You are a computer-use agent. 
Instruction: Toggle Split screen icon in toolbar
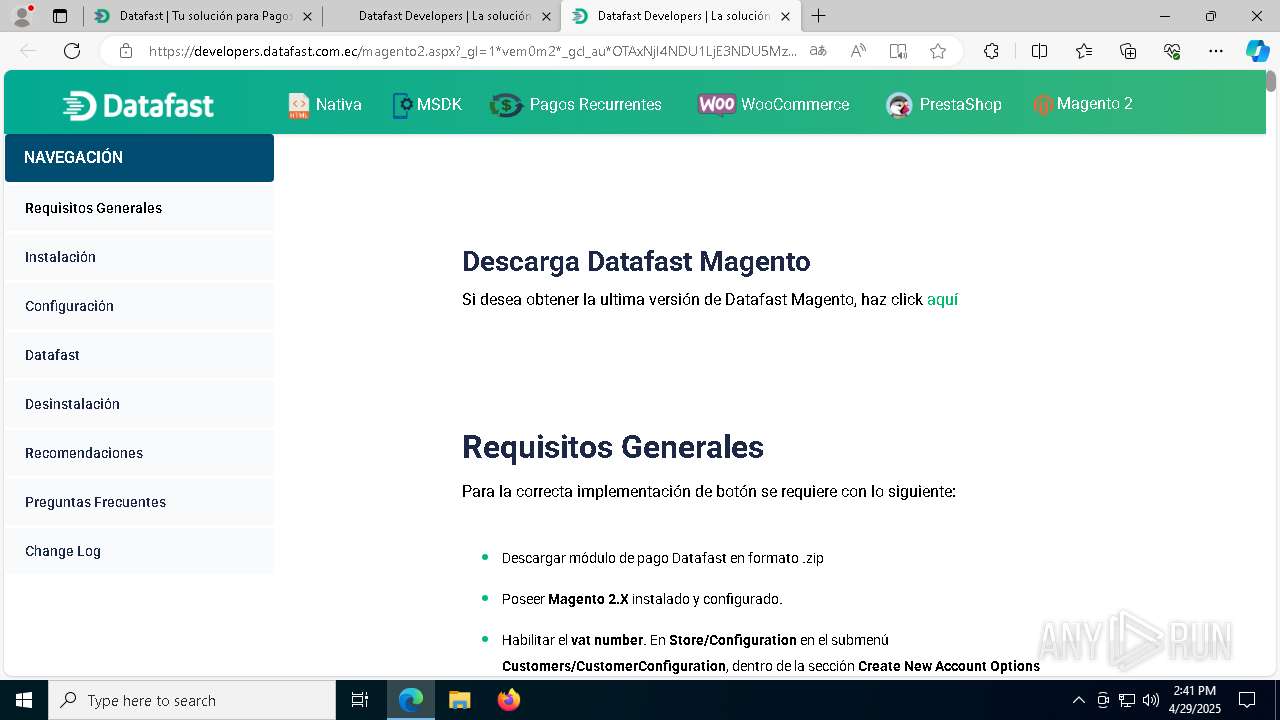click(1039, 51)
